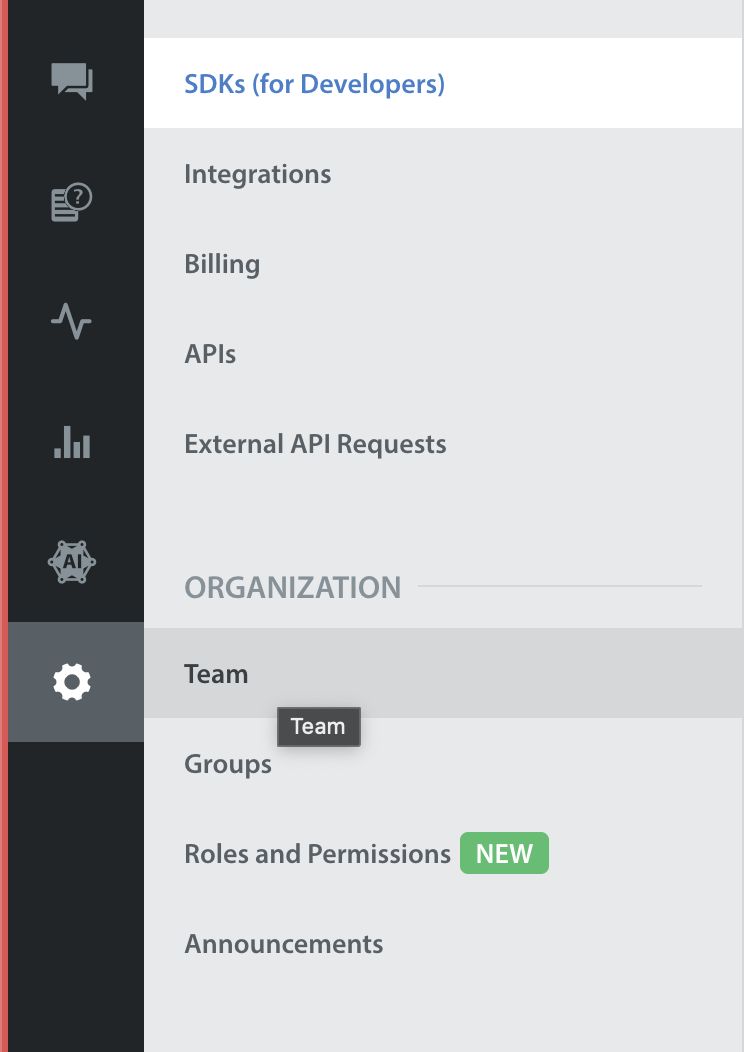
Task: Click the dark Team tooltip label
Action: tap(319, 727)
